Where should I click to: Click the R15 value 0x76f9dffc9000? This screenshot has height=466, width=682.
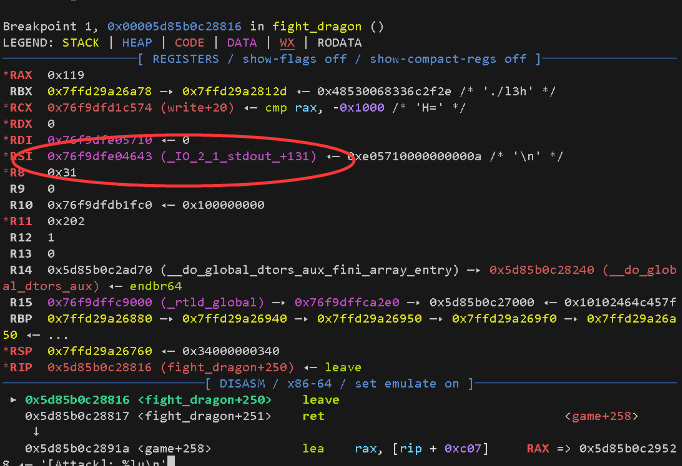(100, 302)
